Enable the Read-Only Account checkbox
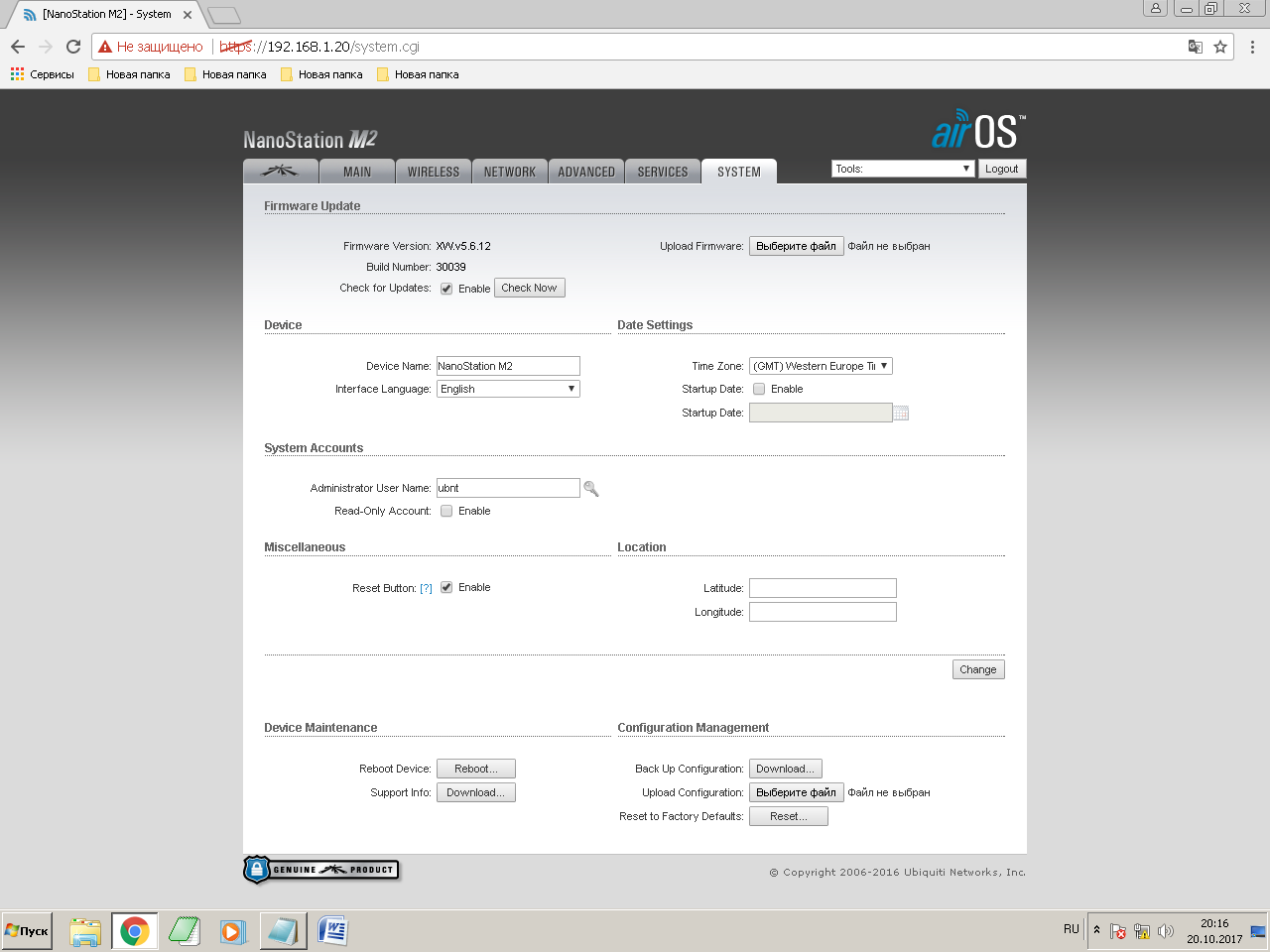 (x=446, y=511)
